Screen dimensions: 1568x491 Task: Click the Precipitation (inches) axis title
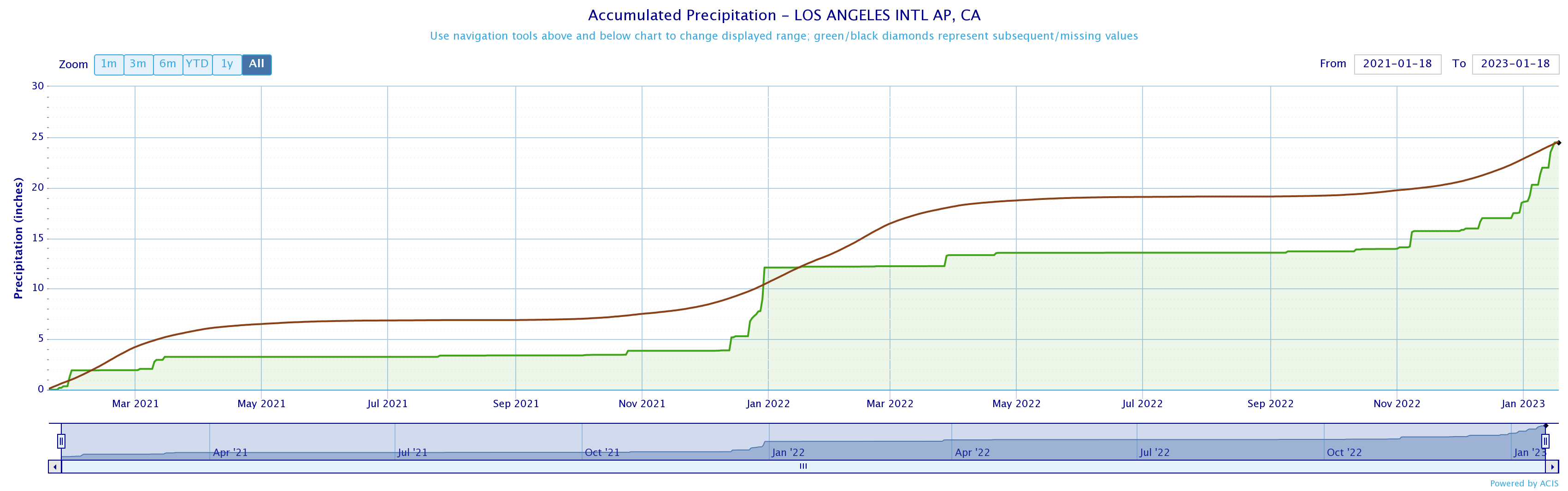click(18, 238)
